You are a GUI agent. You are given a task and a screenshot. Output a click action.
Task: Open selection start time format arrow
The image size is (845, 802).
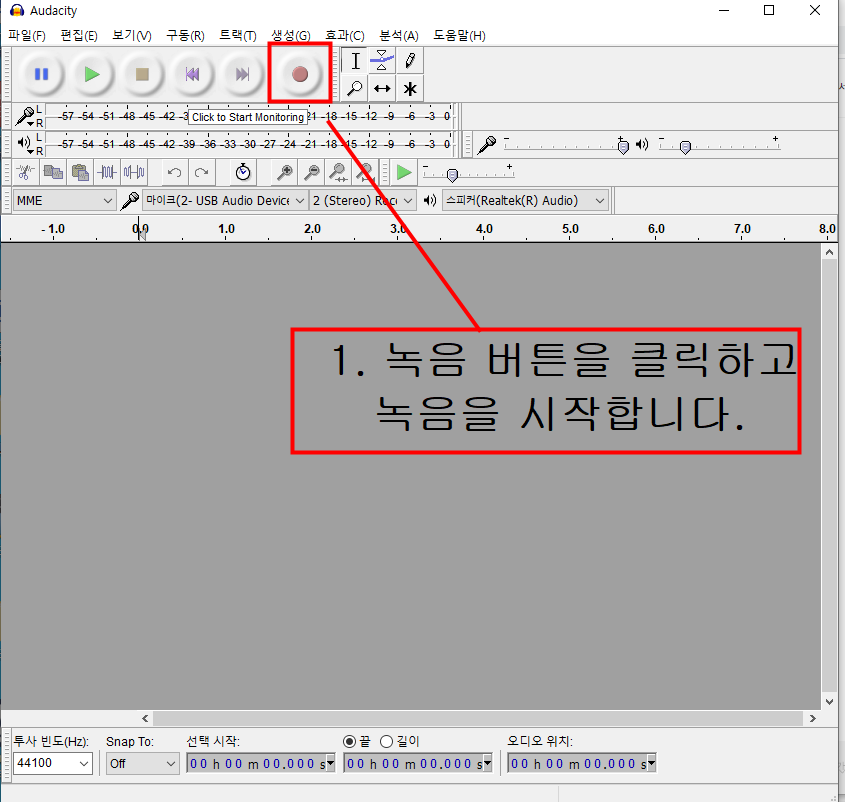[330, 763]
